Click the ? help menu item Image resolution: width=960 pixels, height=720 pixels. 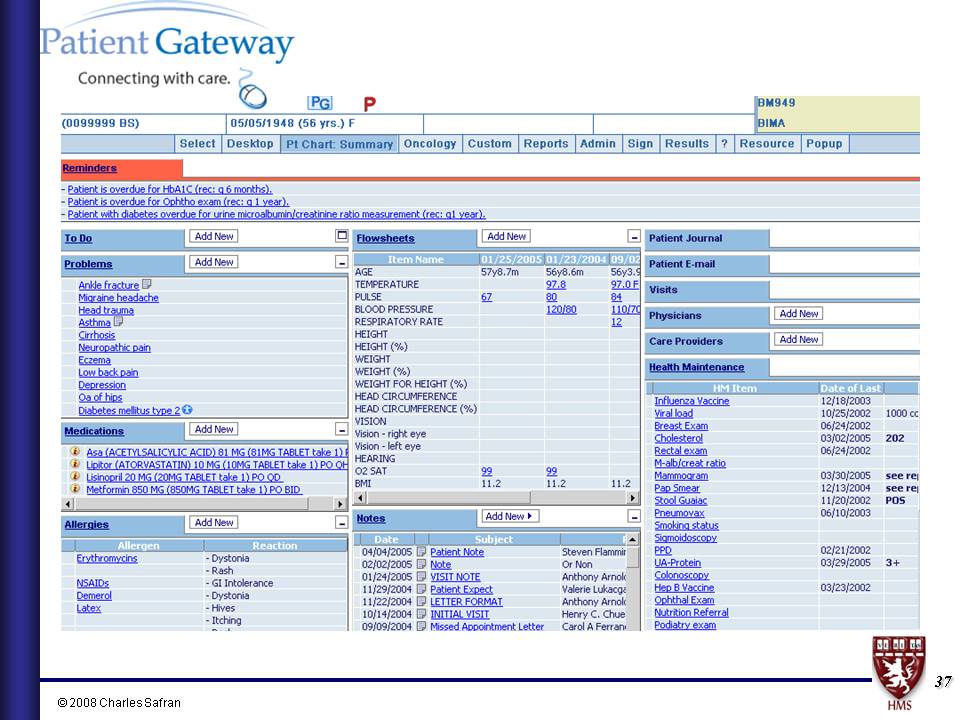[x=724, y=143]
